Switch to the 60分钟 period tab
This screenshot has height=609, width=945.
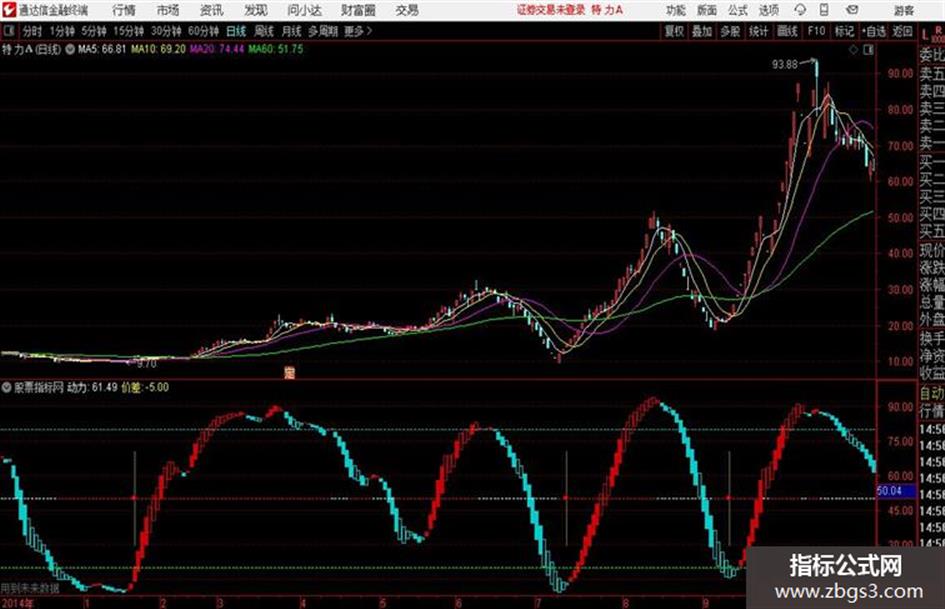pyautogui.click(x=203, y=31)
